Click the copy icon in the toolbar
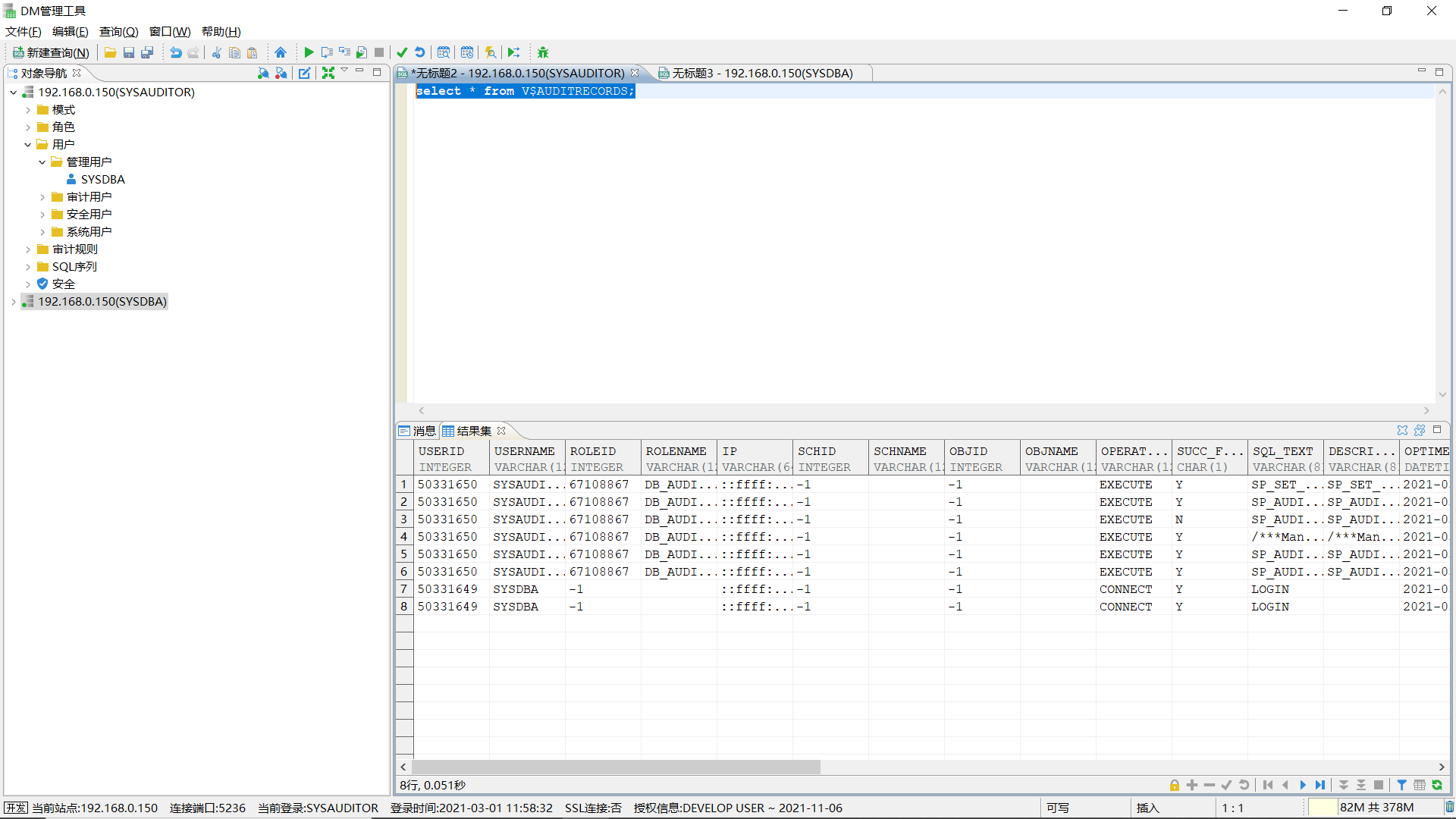The width and height of the screenshot is (1456, 819). pyautogui.click(x=234, y=52)
